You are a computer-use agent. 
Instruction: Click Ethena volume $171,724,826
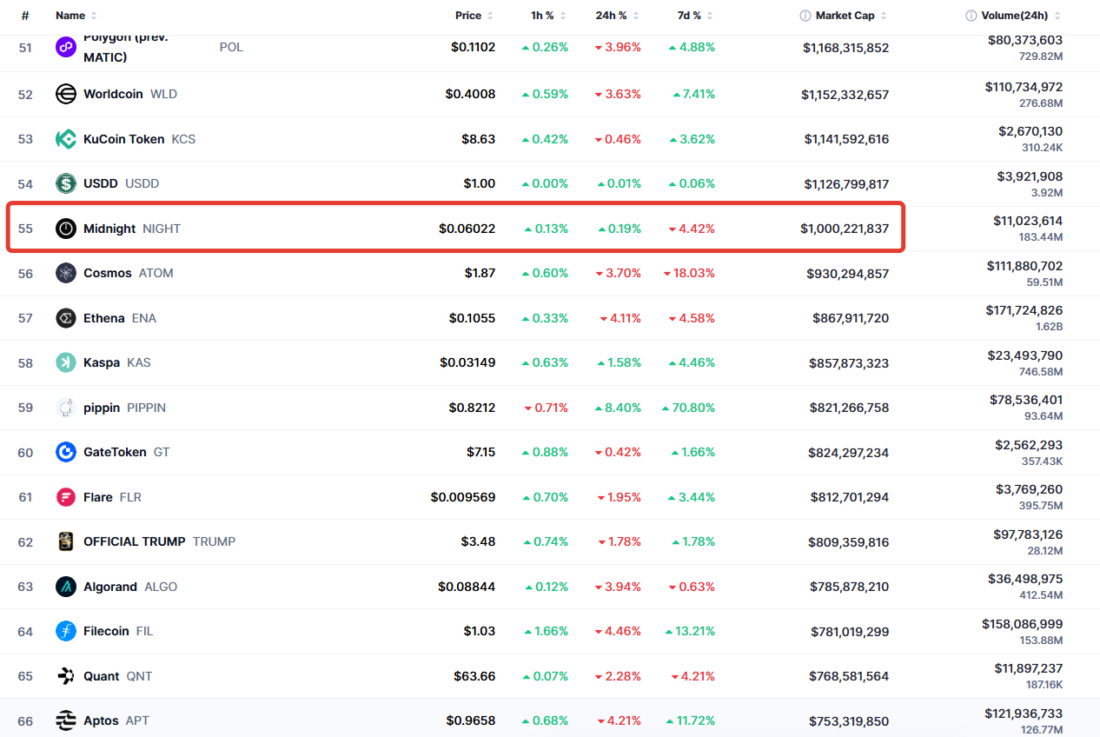1024,310
